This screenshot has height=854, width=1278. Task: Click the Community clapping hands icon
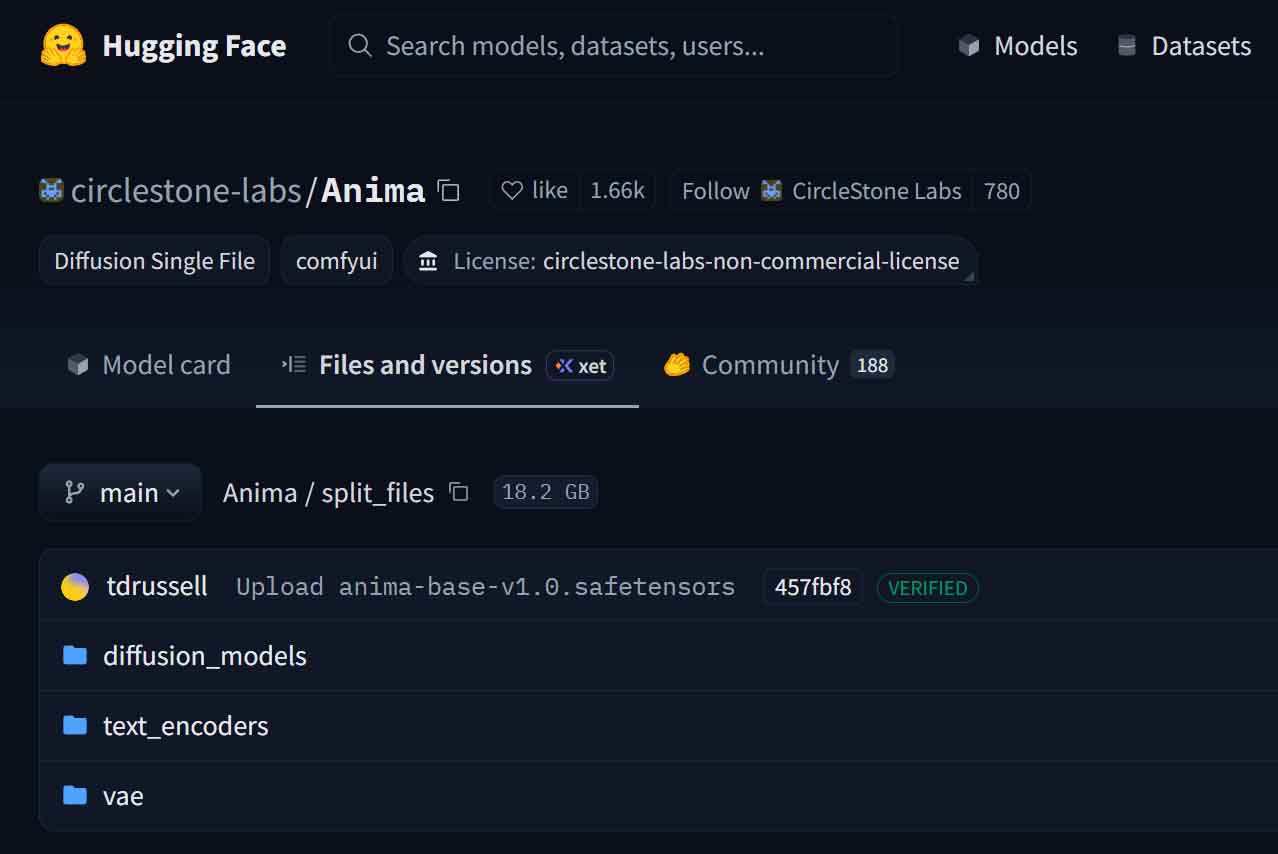click(677, 365)
